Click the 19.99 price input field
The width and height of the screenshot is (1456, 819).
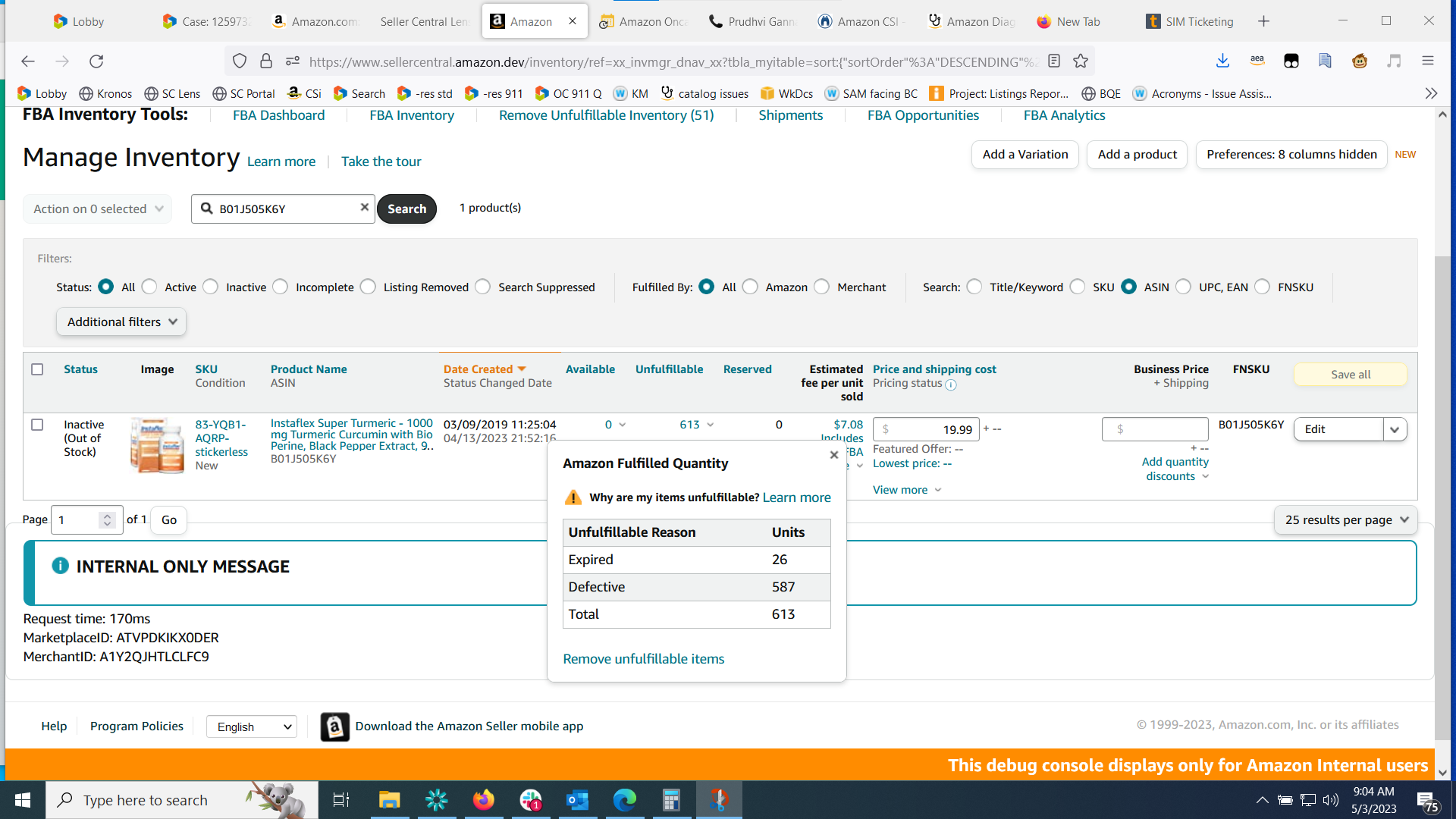pos(926,429)
